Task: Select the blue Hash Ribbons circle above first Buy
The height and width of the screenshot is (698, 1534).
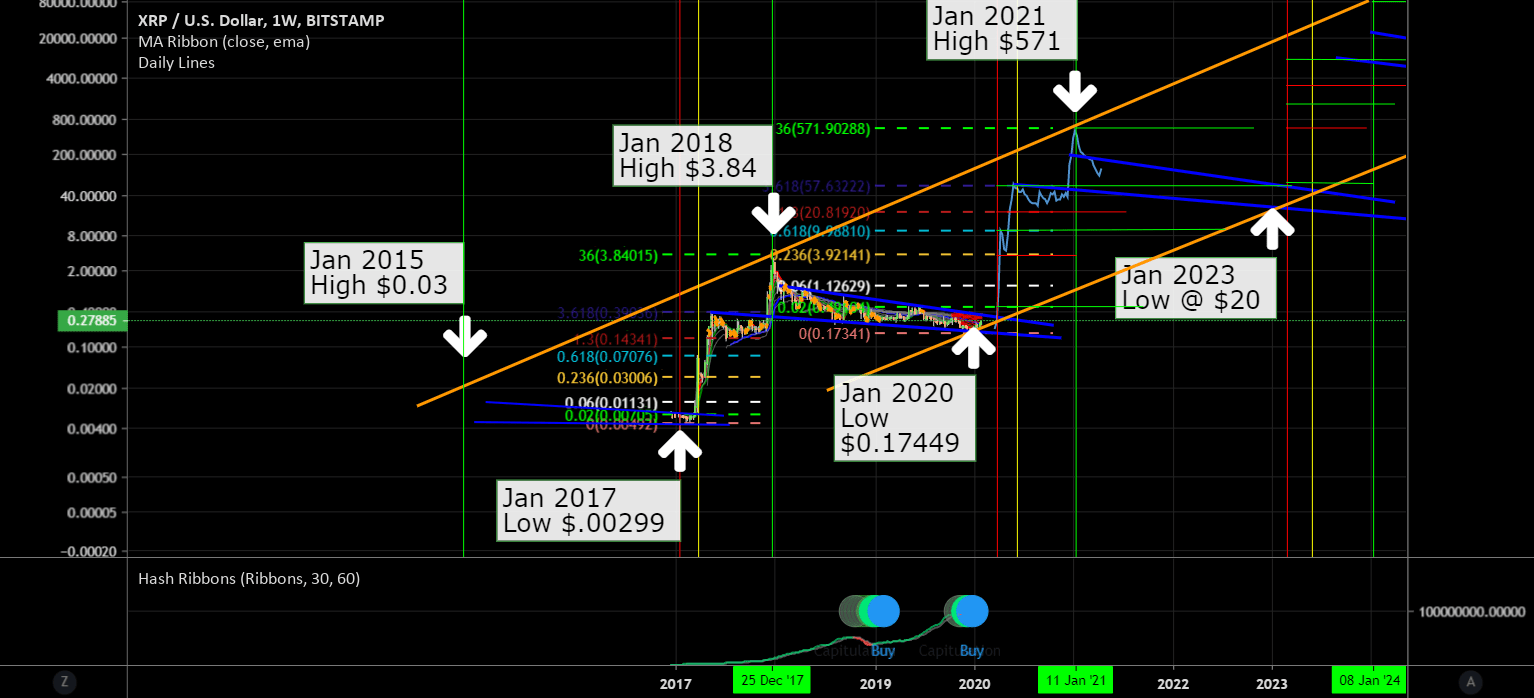Action: (x=882, y=610)
